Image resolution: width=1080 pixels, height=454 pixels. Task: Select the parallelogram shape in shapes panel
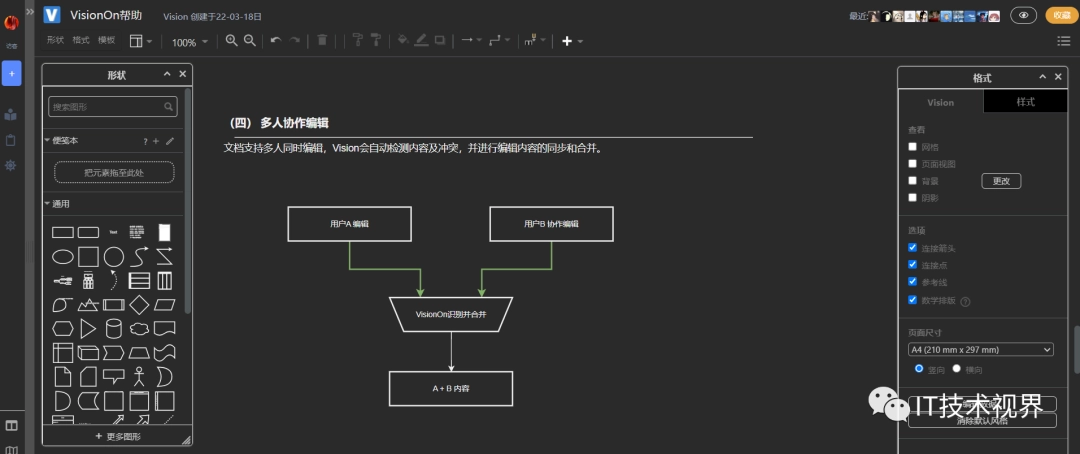(x=165, y=304)
